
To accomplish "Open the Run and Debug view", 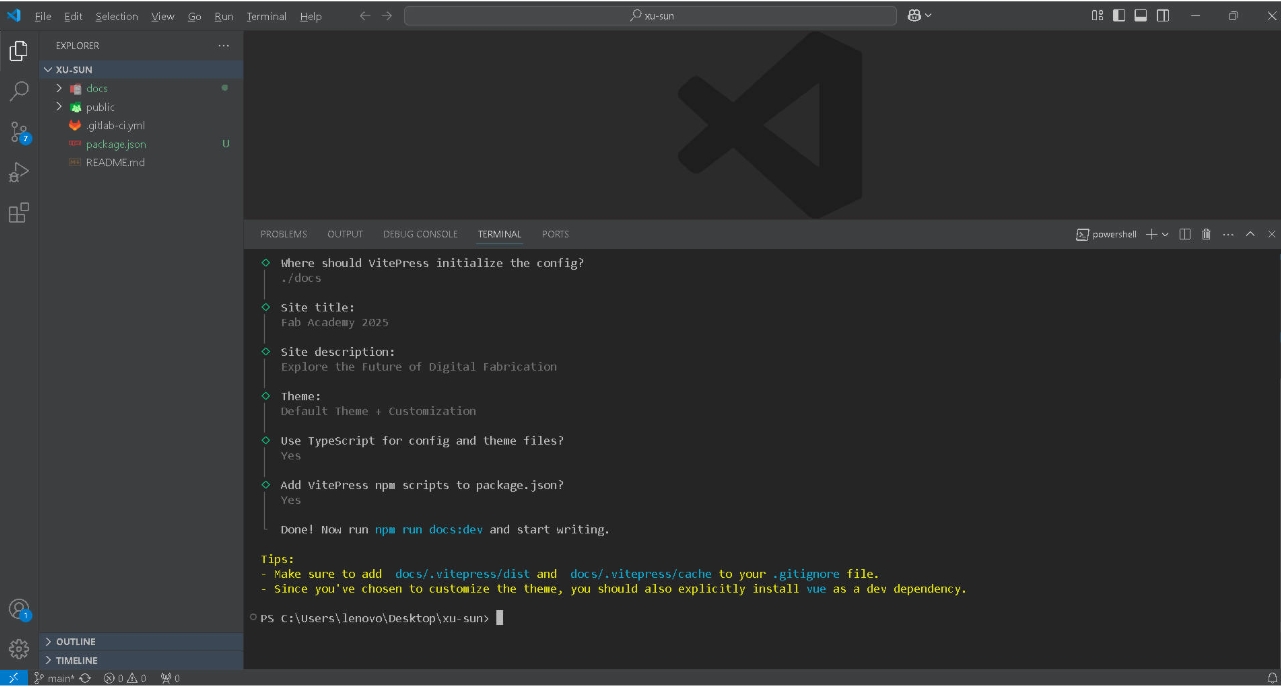I will click(x=19, y=173).
